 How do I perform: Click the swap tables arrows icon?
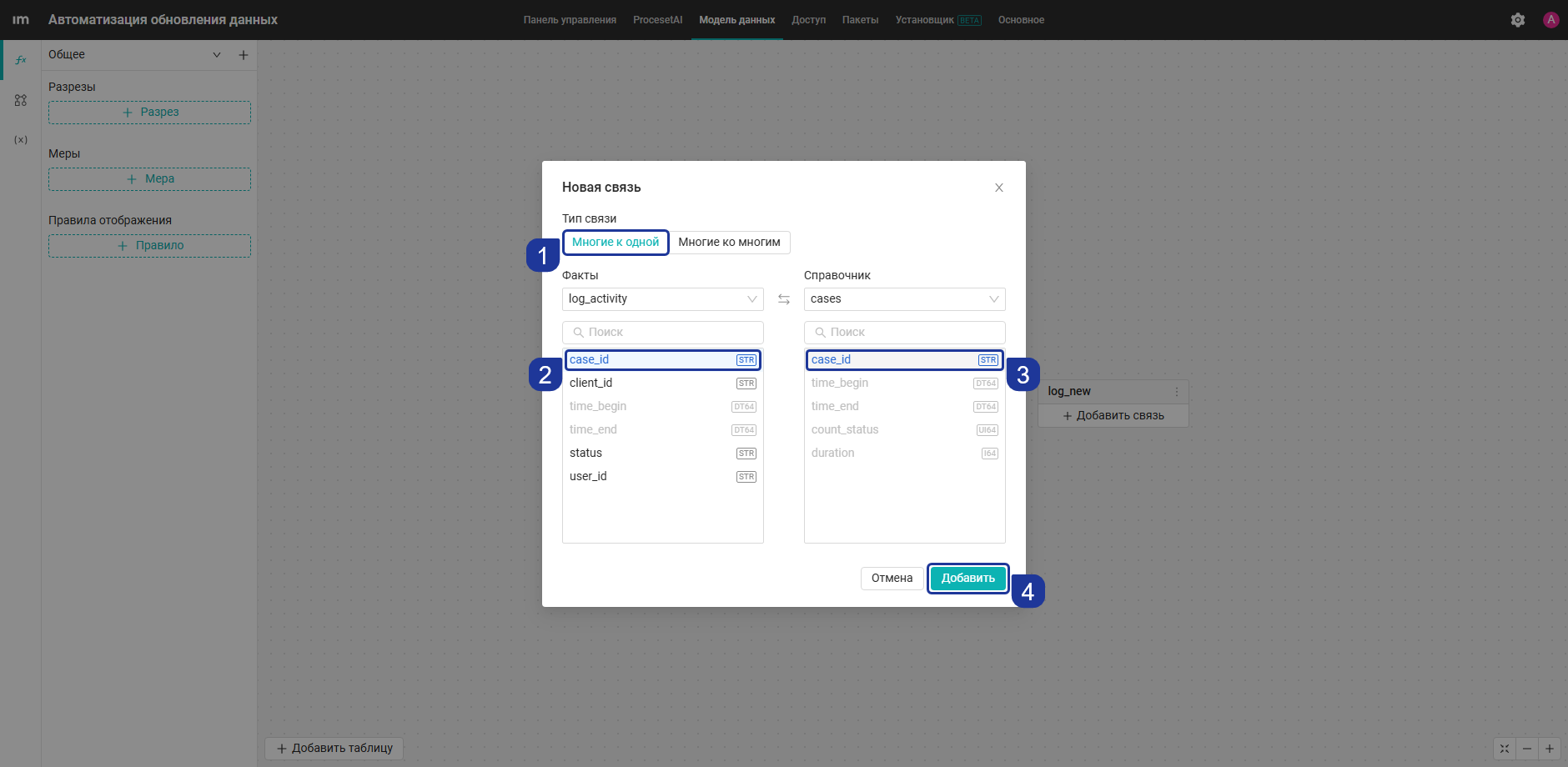784,299
